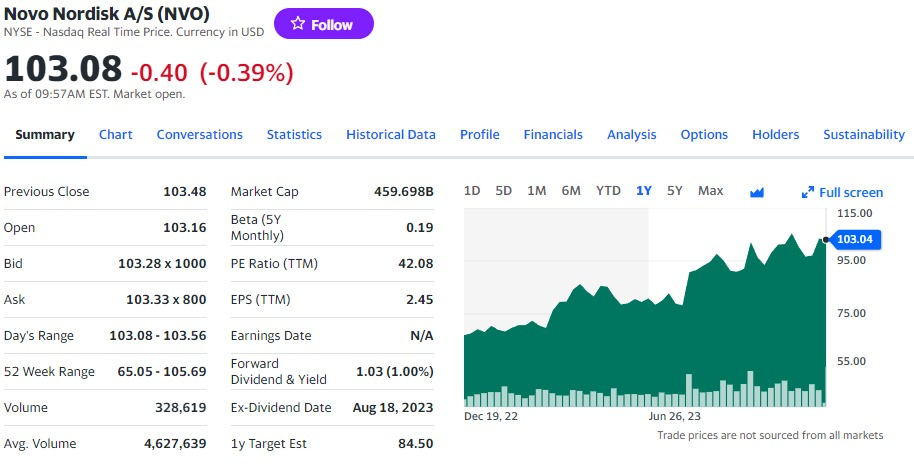Click the Bid value 103.28 x 1000

162,263
